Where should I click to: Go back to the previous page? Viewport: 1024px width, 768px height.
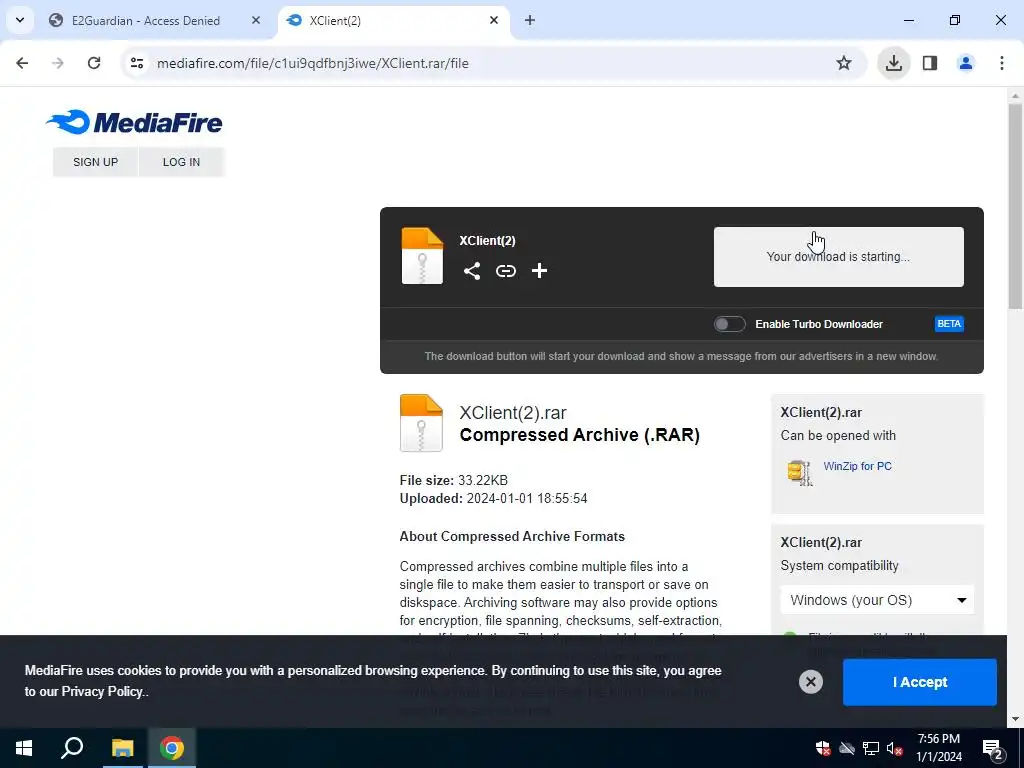(x=22, y=63)
